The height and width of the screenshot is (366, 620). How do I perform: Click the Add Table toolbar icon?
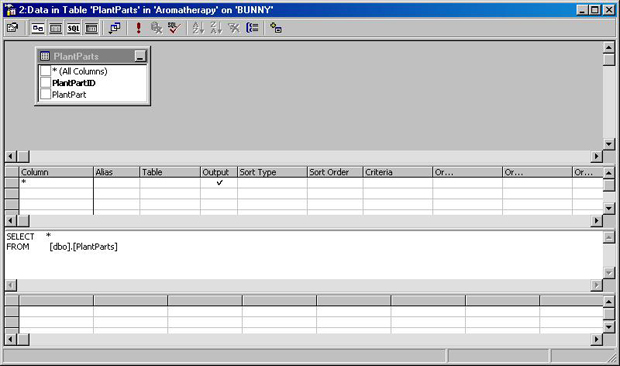pos(276,28)
